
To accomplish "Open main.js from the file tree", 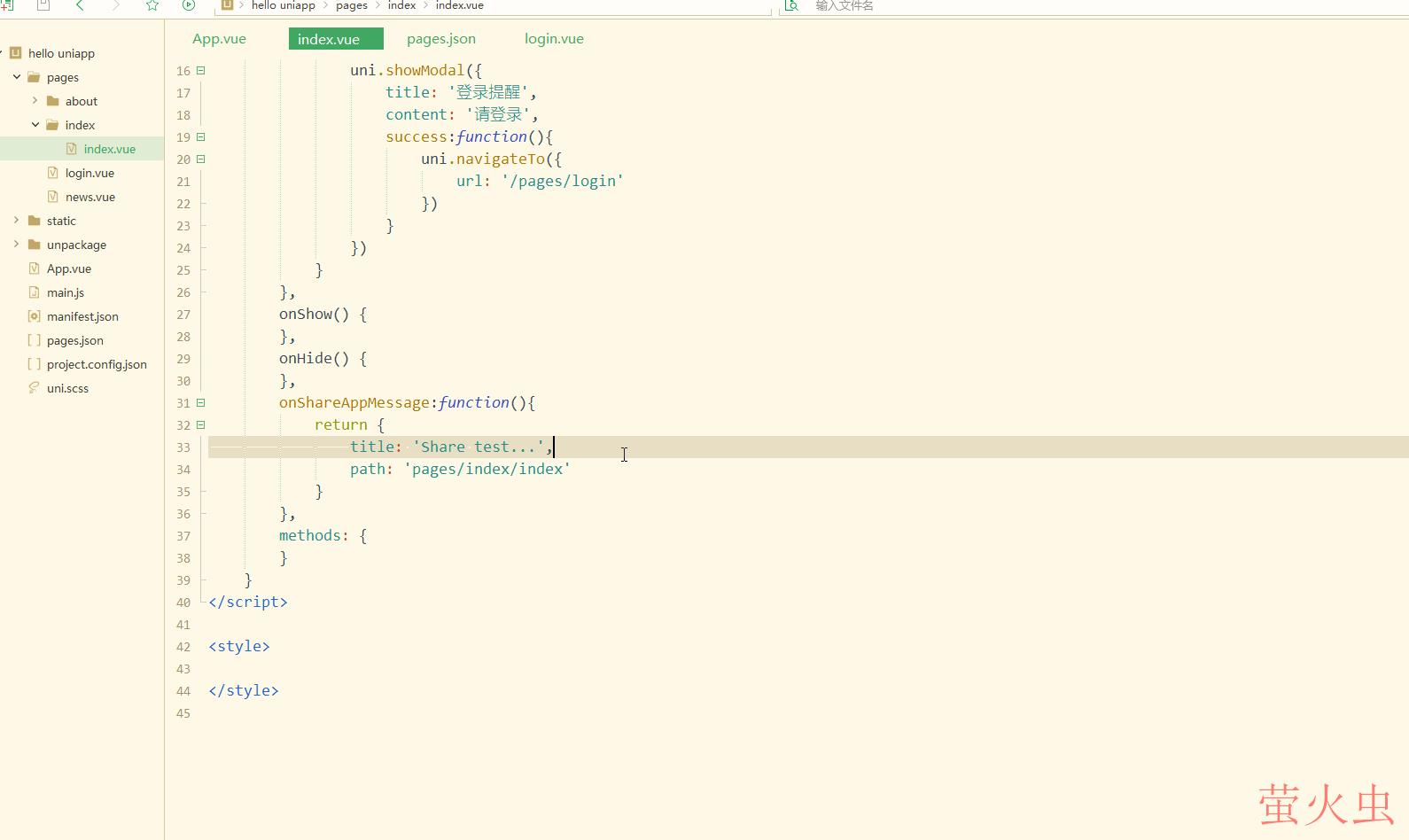I will click(x=66, y=292).
